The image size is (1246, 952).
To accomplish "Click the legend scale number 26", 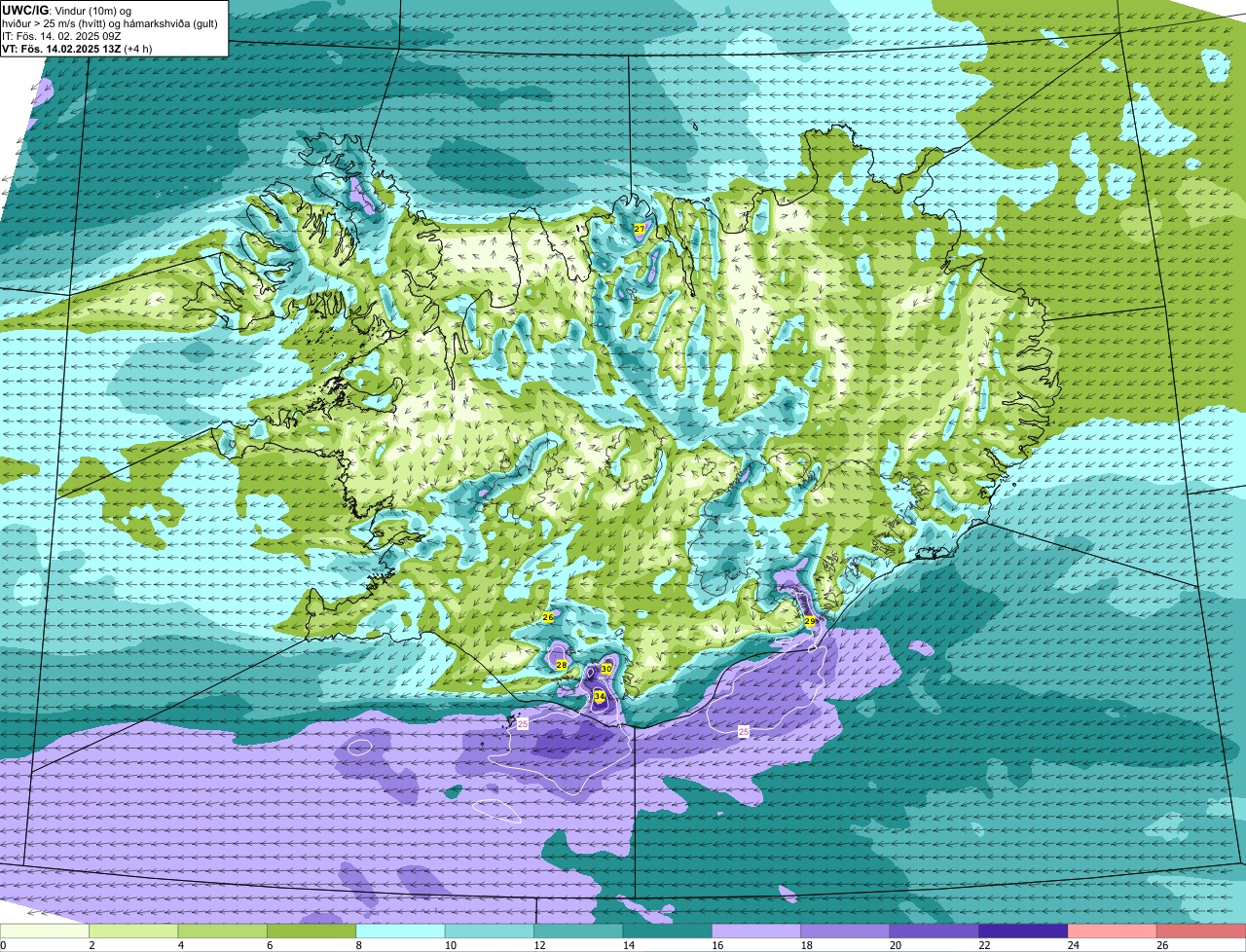I will click(1161, 945).
